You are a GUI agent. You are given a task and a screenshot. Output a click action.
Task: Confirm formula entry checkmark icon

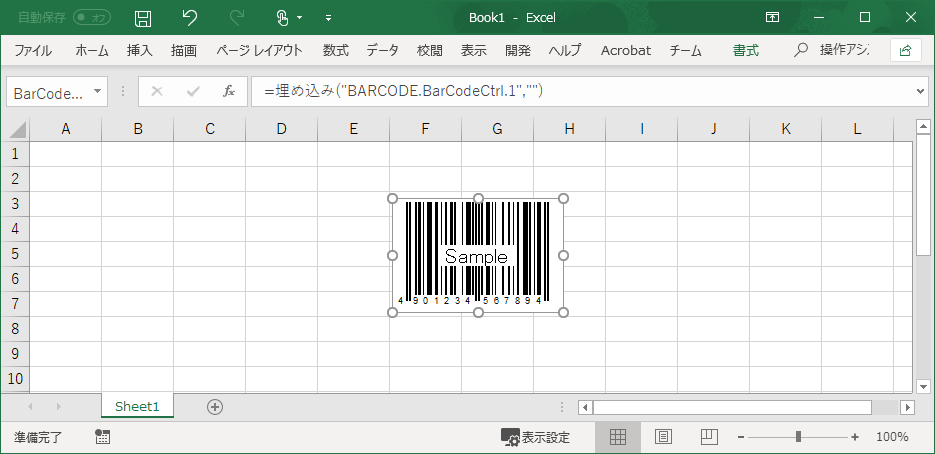[193, 91]
